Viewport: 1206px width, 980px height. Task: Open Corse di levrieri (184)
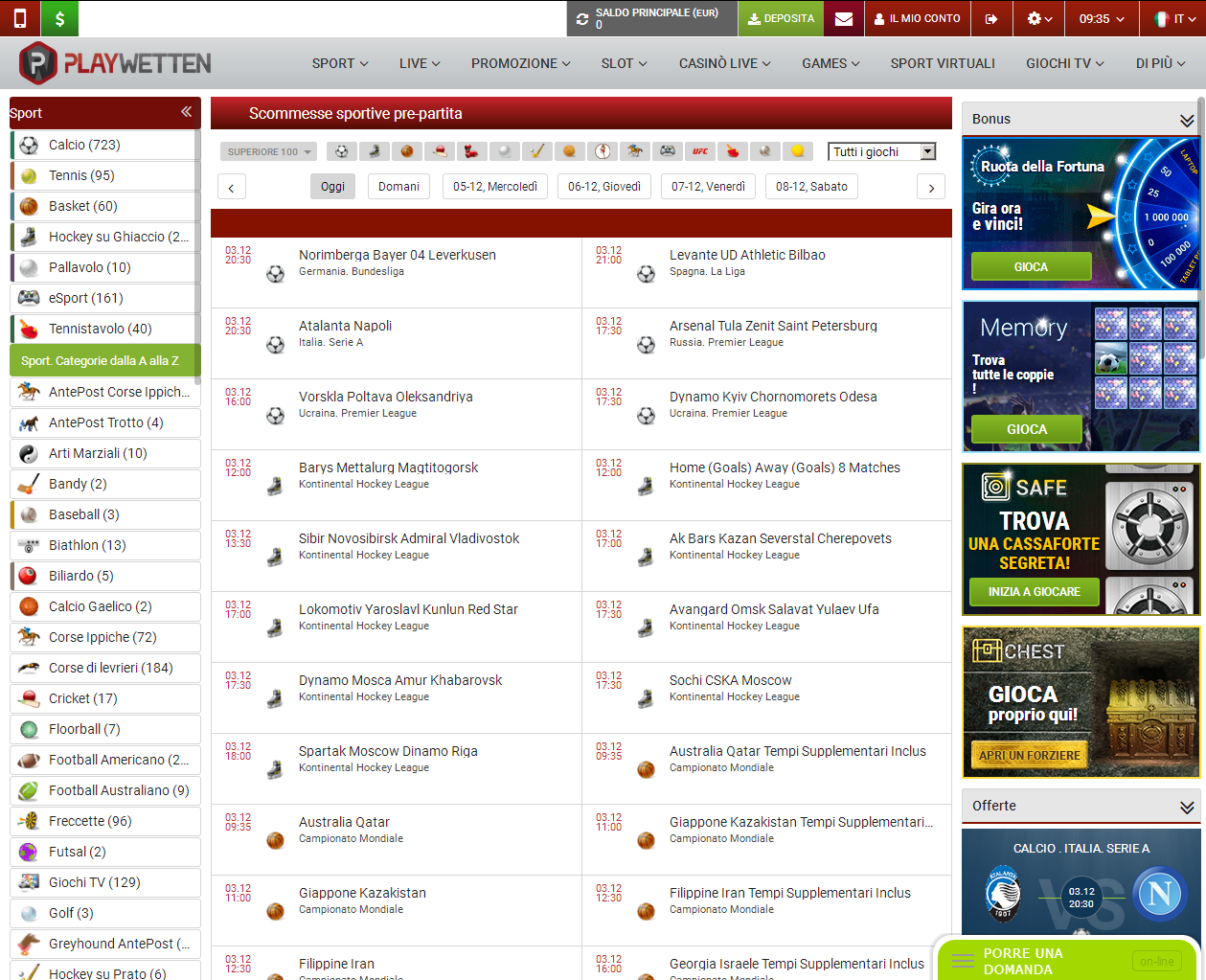pos(105,668)
